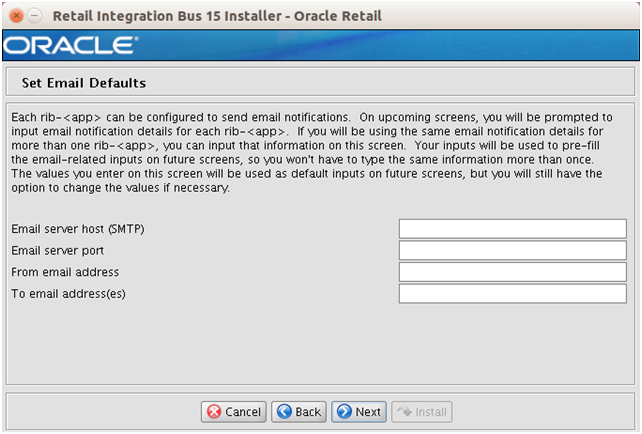Close the installer window
The image size is (642, 434).
pos(16,16)
